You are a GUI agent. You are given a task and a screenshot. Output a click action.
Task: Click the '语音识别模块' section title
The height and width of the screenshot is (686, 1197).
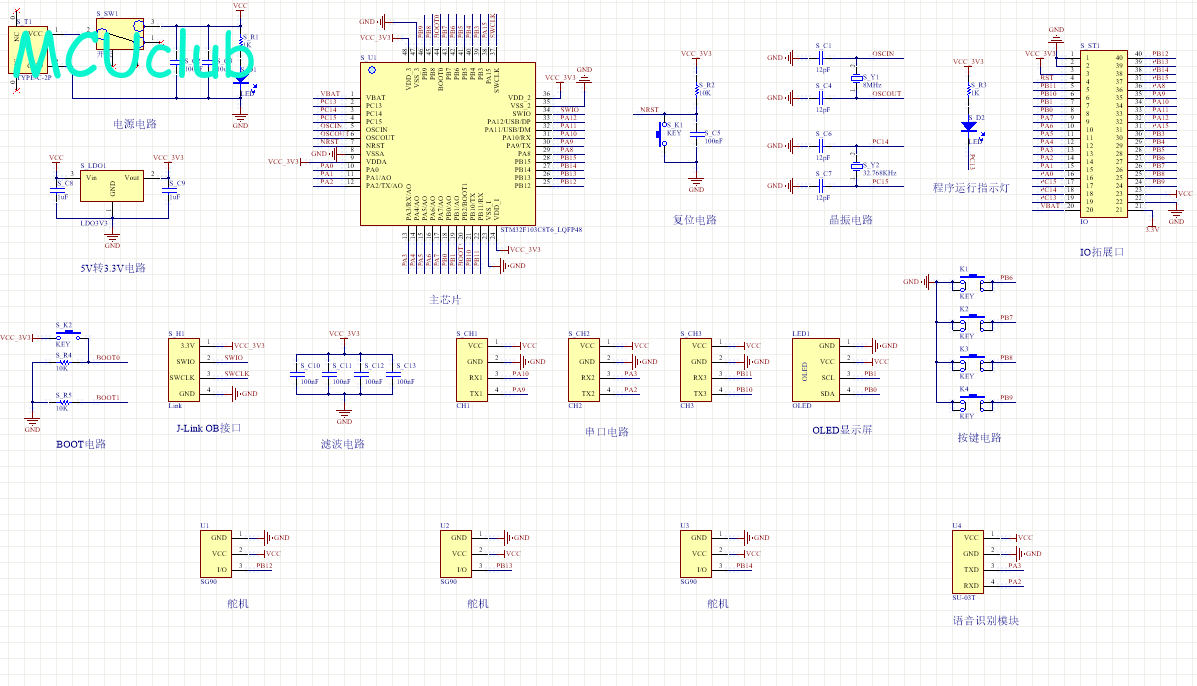pyautogui.click(x=986, y=621)
